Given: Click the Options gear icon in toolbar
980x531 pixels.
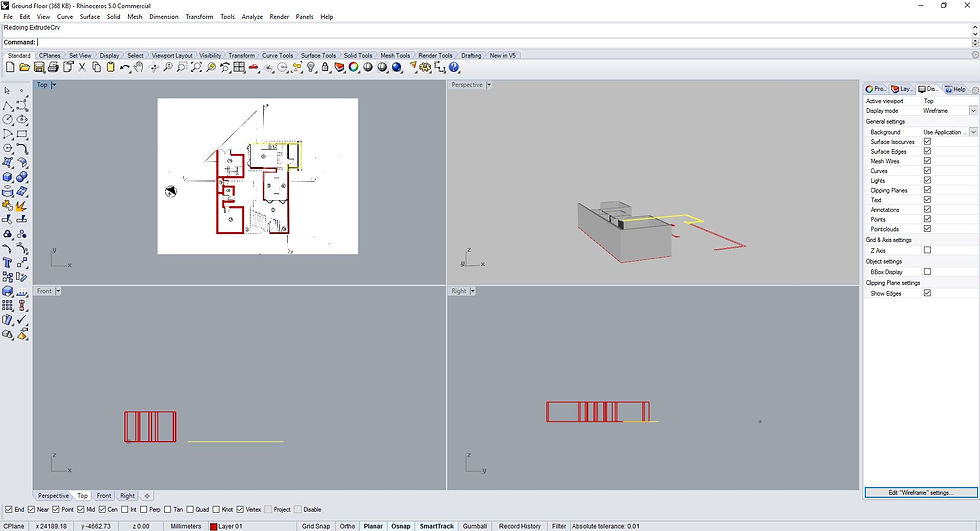Looking at the screenshot, I should pyautogui.click(x=425, y=67).
